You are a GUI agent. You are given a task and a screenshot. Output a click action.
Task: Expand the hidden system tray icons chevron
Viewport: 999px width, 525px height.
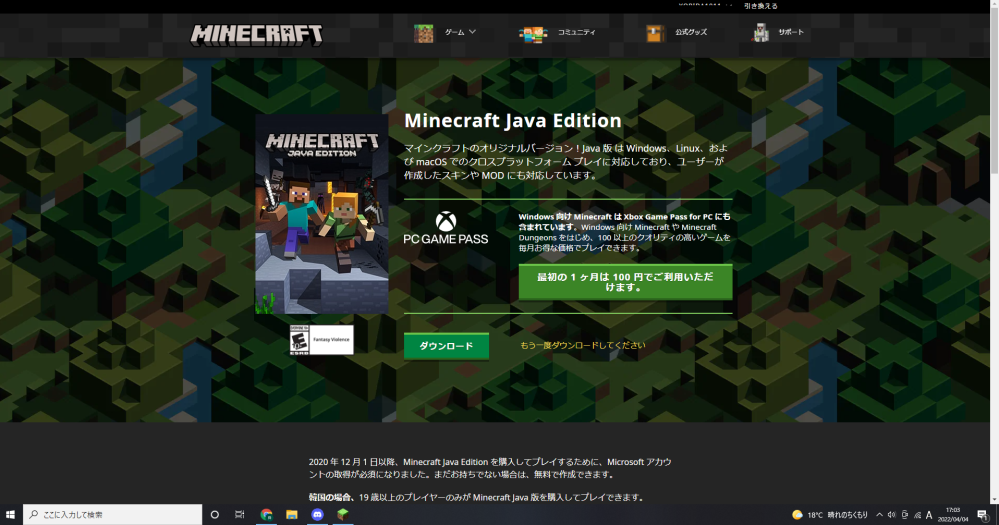[x=879, y=515]
